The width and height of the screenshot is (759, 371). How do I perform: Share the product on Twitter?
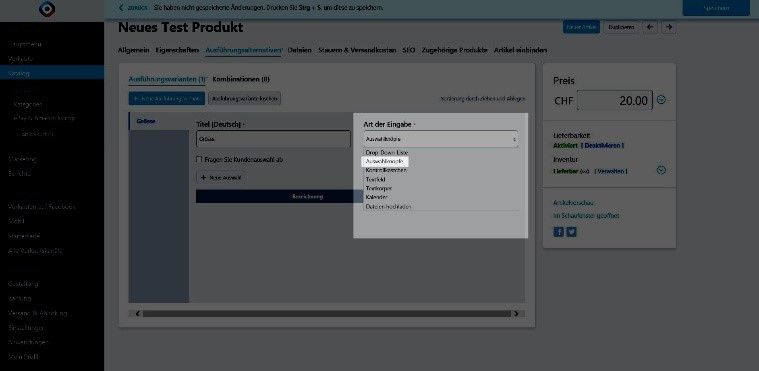[571, 232]
